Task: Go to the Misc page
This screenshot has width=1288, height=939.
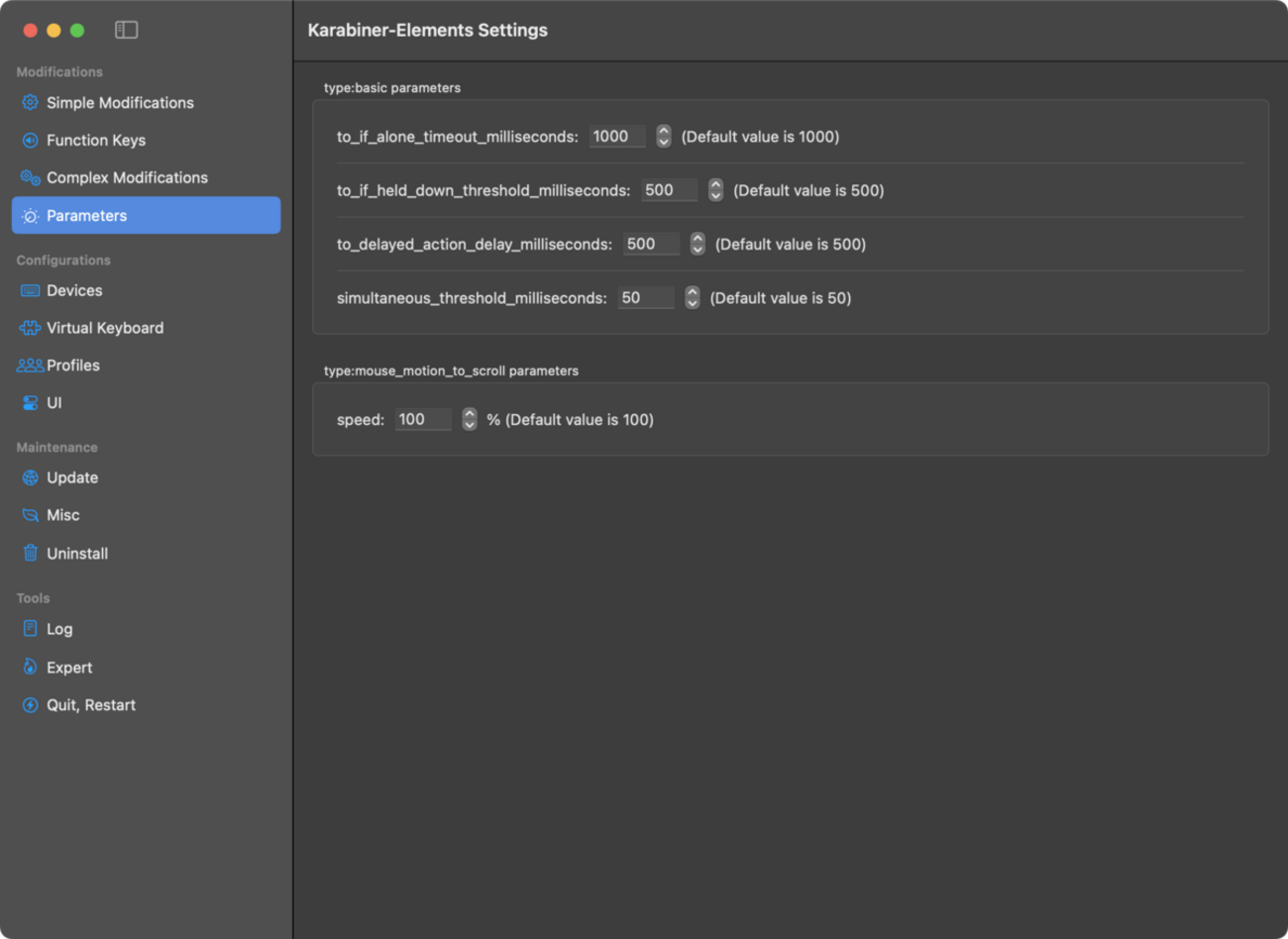Action: (x=146, y=515)
